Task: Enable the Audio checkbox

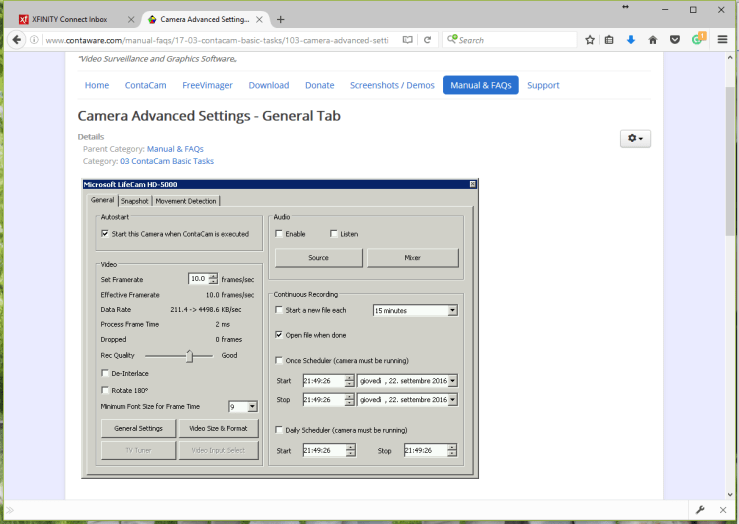Action: pyautogui.click(x=279, y=234)
